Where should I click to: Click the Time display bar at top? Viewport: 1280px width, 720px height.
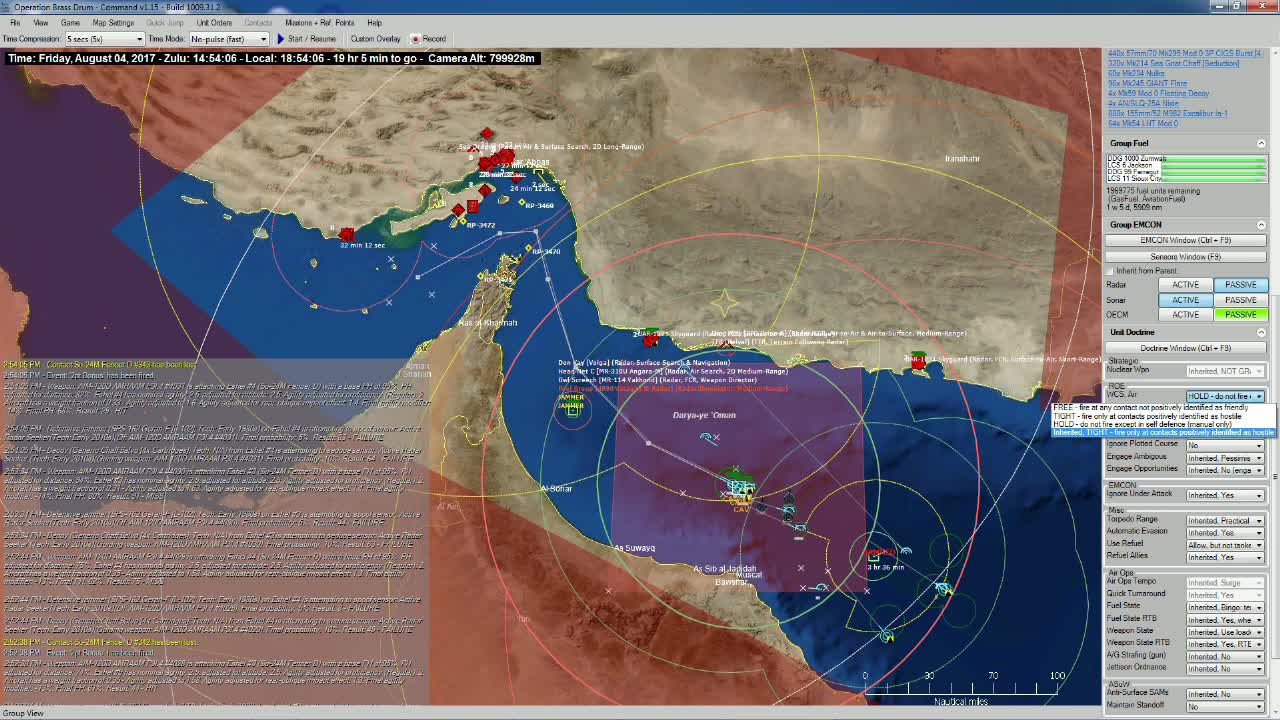click(x=271, y=58)
